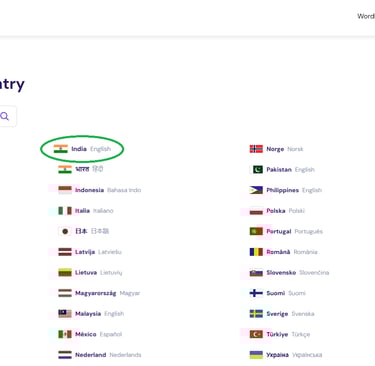Select Magyarország Magyar

[99, 293]
